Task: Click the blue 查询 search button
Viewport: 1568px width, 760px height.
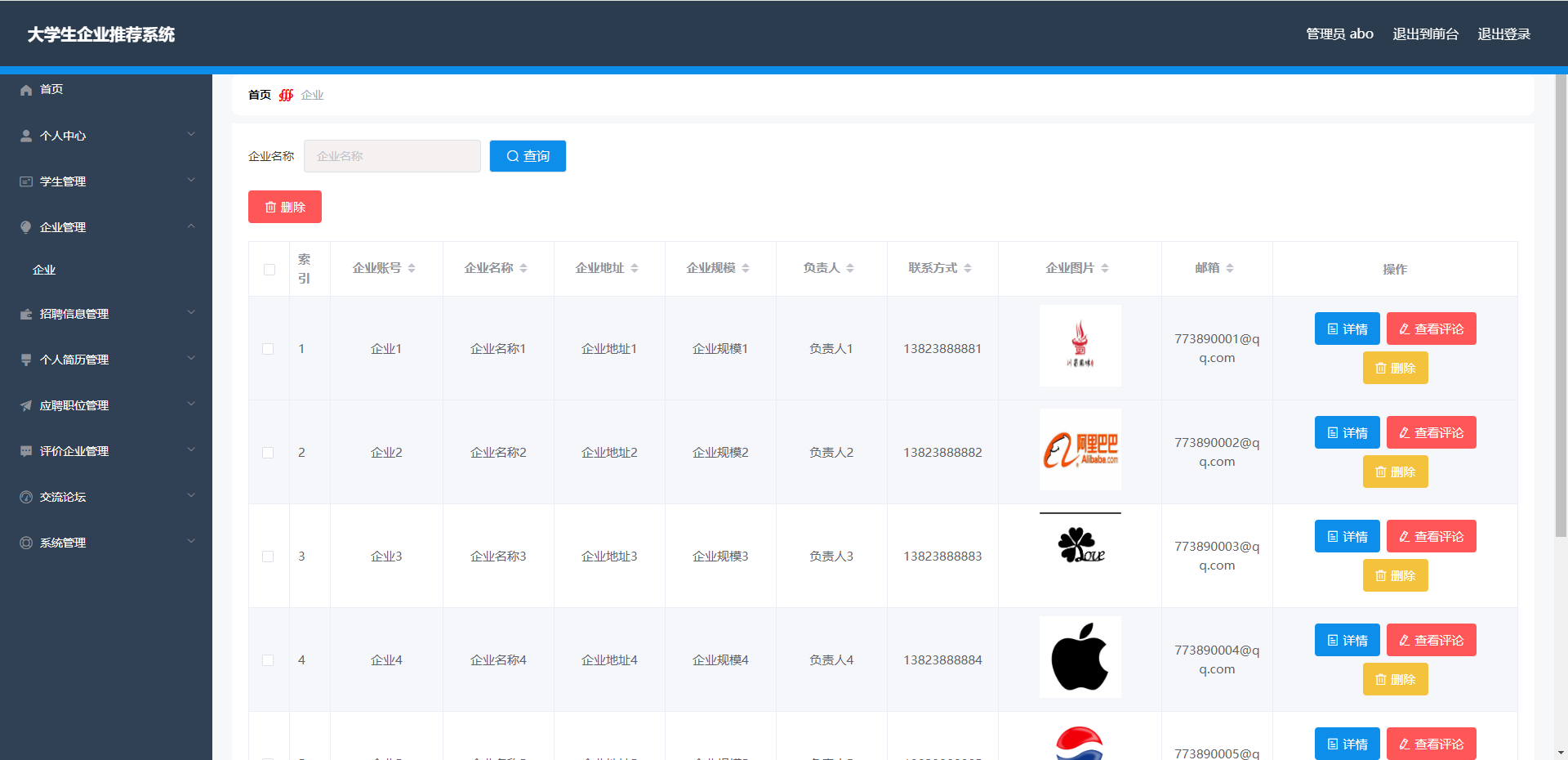Action: tap(528, 156)
